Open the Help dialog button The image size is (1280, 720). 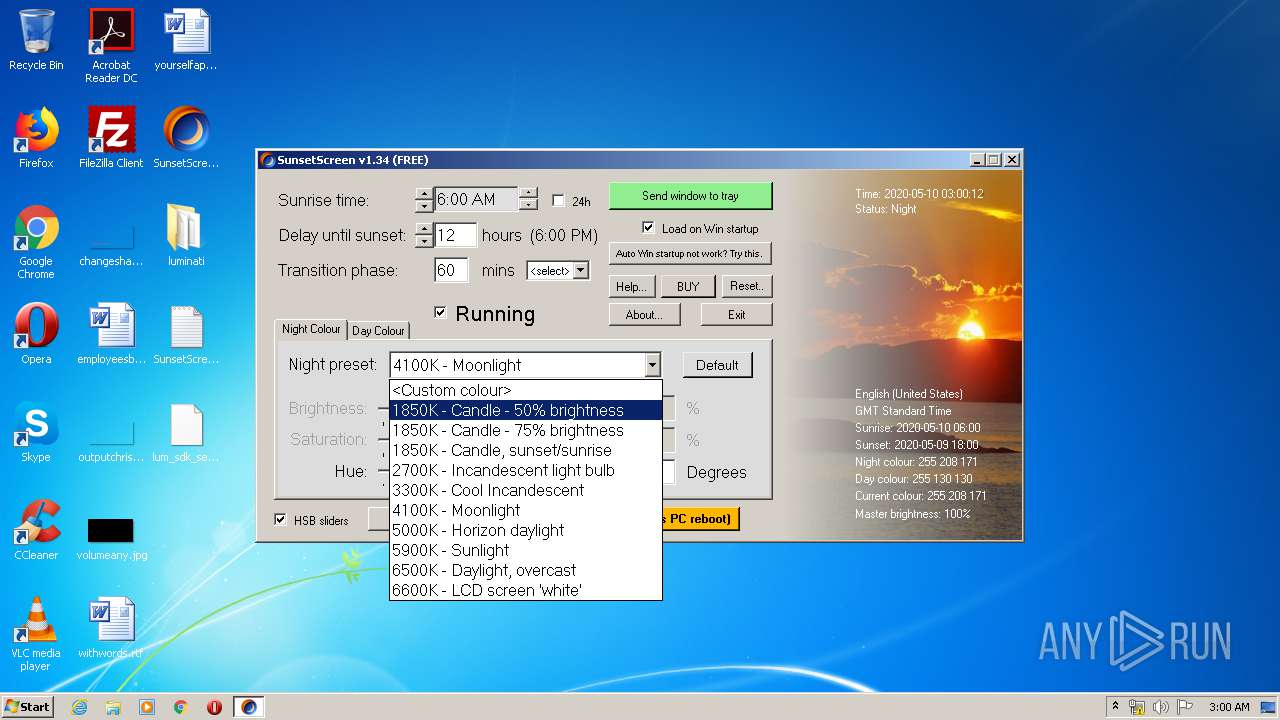(631, 286)
